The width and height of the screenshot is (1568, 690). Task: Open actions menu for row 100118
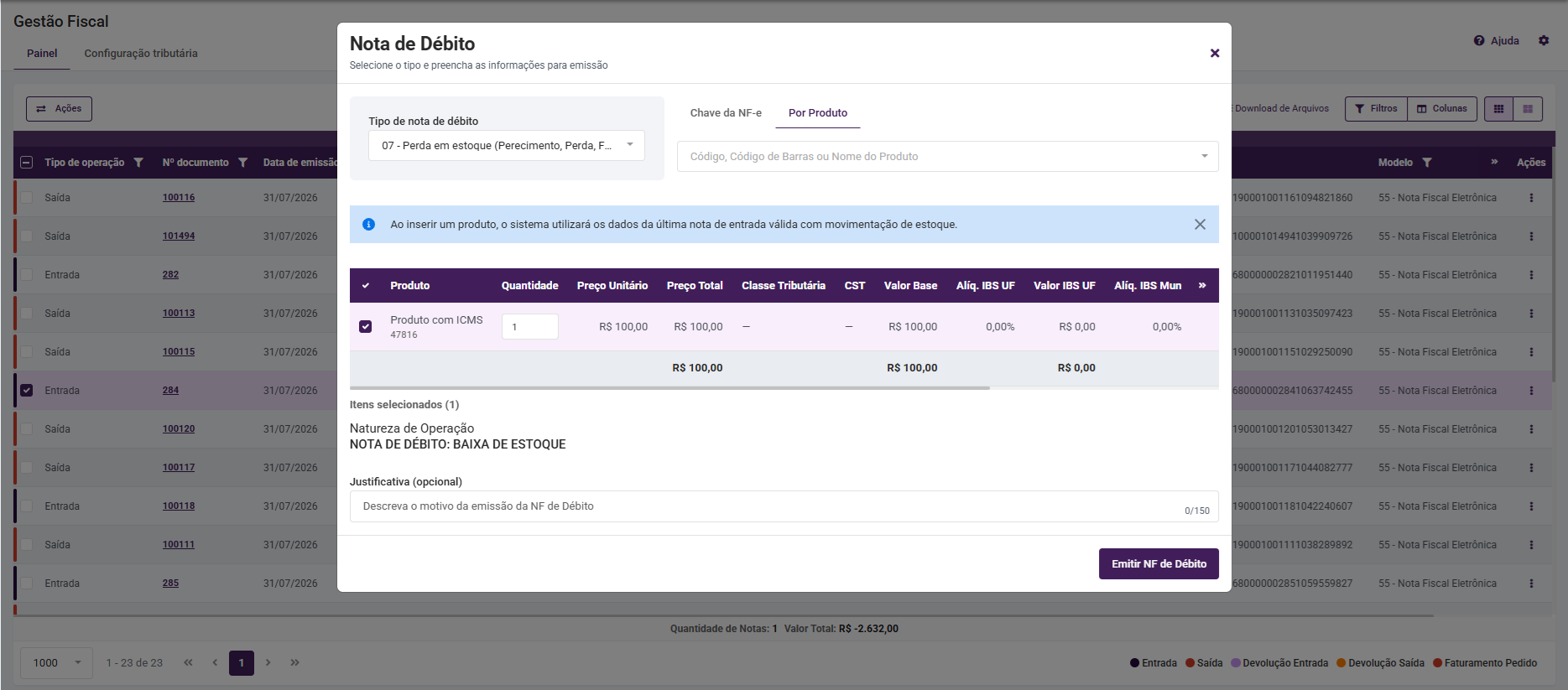pyautogui.click(x=1531, y=506)
